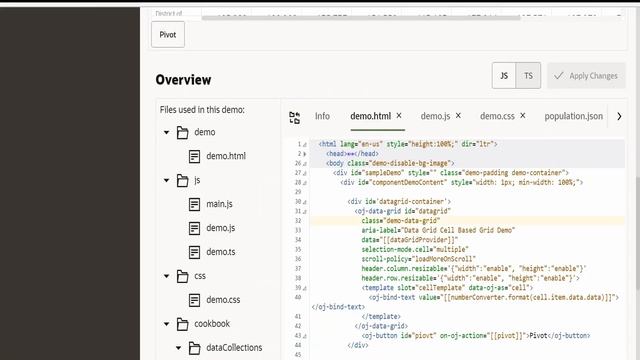Open demo.js from the file tree
This screenshot has width=640, height=360.
tap(220, 228)
